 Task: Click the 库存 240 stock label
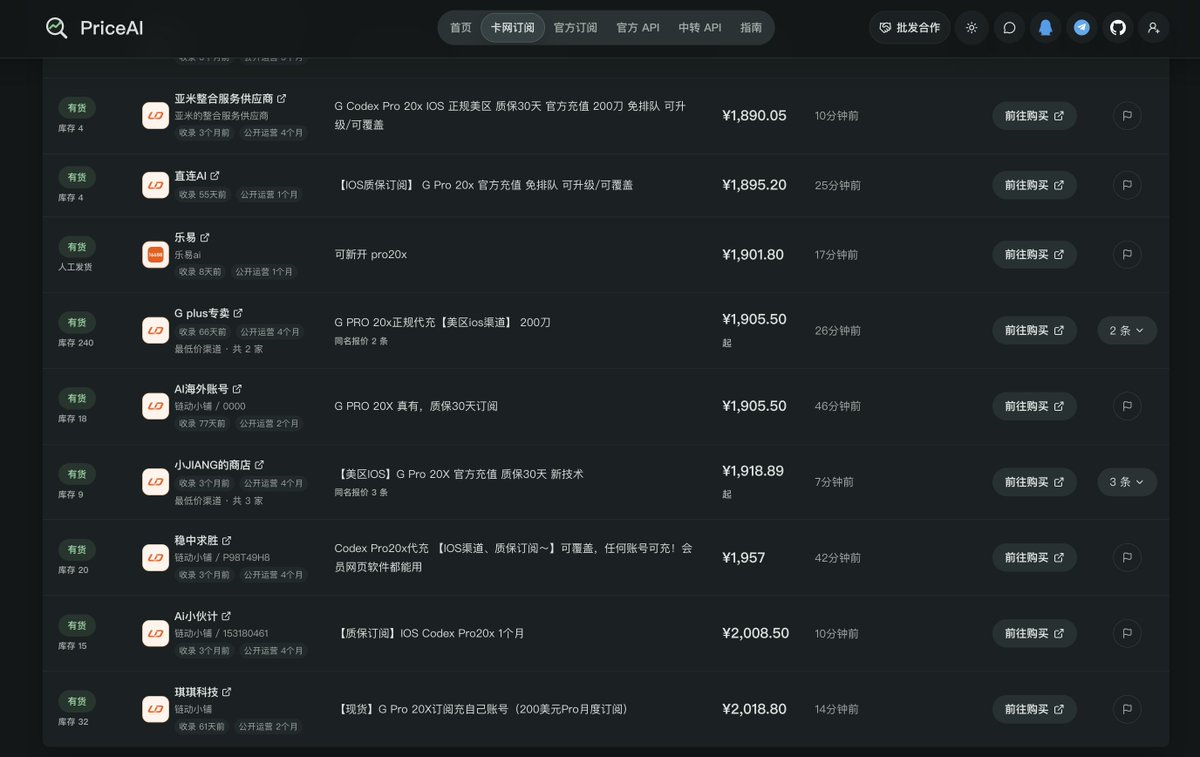[76, 343]
